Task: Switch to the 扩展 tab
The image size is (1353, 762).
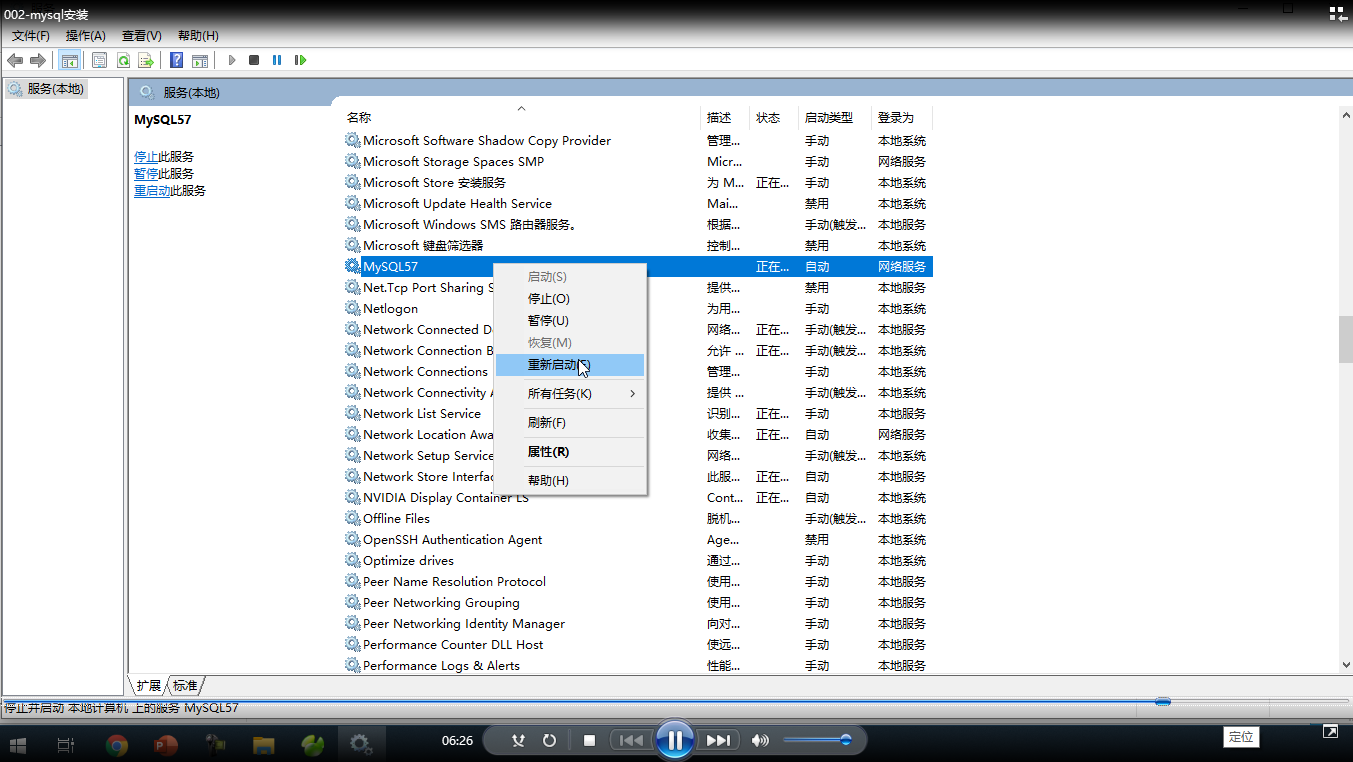Action: [148, 686]
